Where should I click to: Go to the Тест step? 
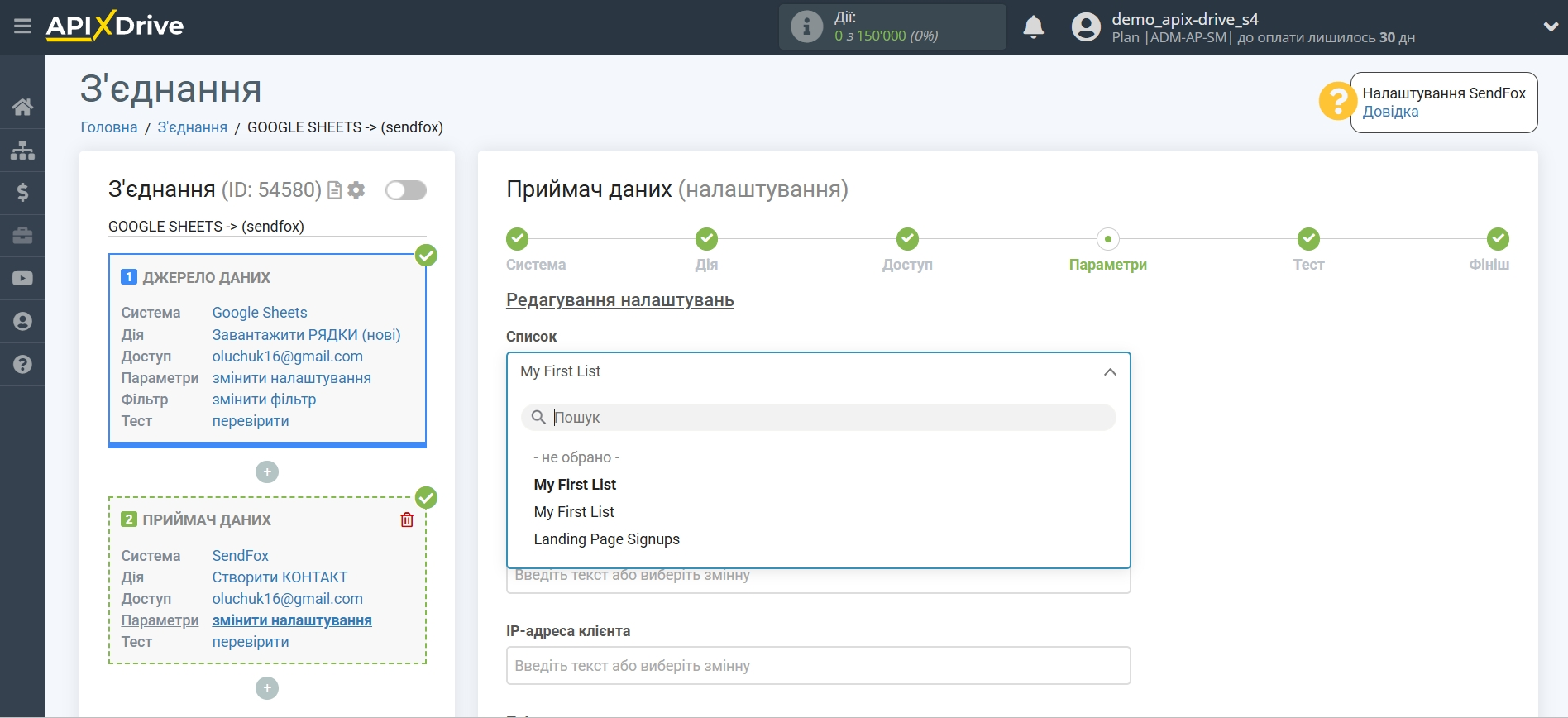point(1308,239)
